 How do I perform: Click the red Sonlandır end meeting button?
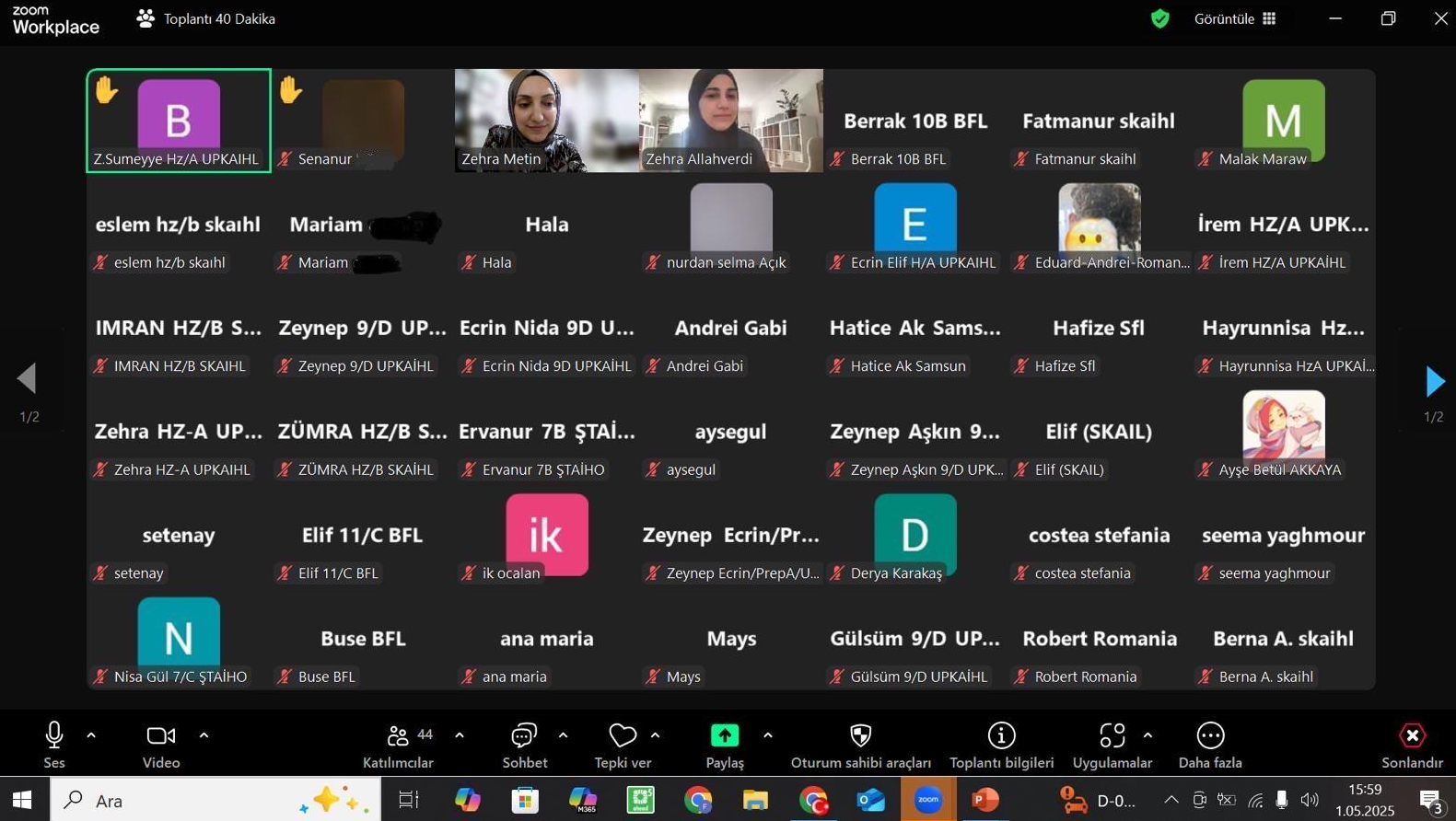coord(1412,746)
